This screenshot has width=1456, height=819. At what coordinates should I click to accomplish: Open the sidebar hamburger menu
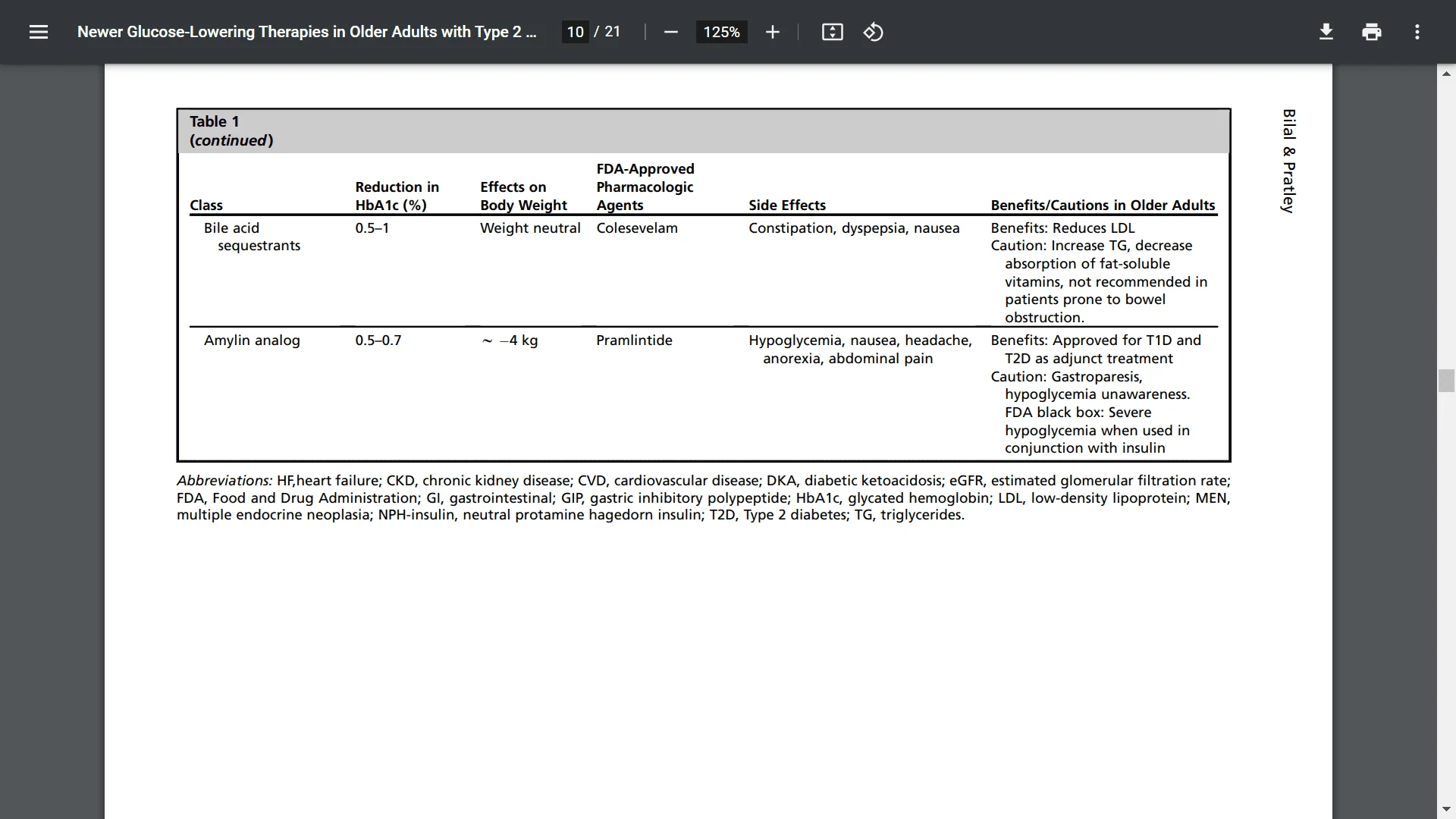click(x=39, y=32)
